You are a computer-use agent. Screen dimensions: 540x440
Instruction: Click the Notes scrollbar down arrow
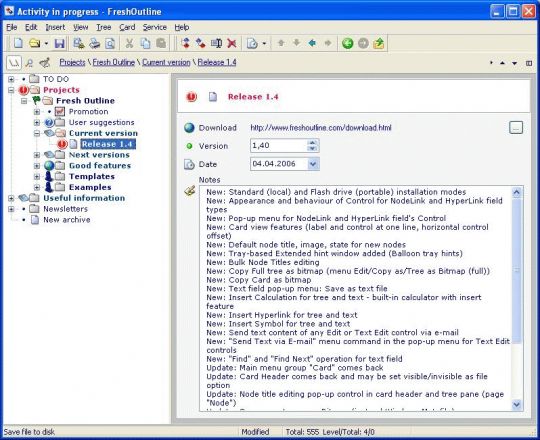pyautogui.click(x=517, y=405)
